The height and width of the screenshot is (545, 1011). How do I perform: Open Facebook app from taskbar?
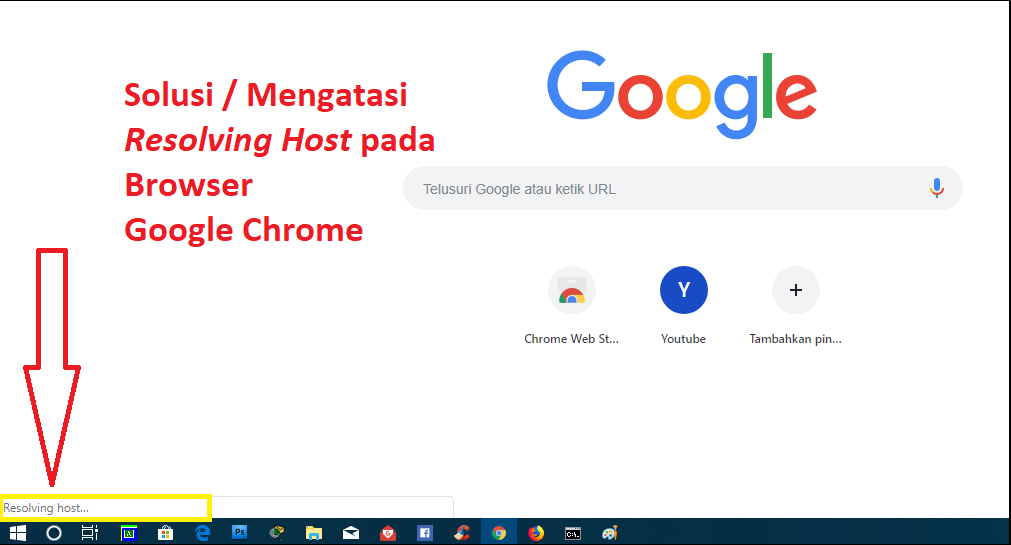[x=424, y=533]
